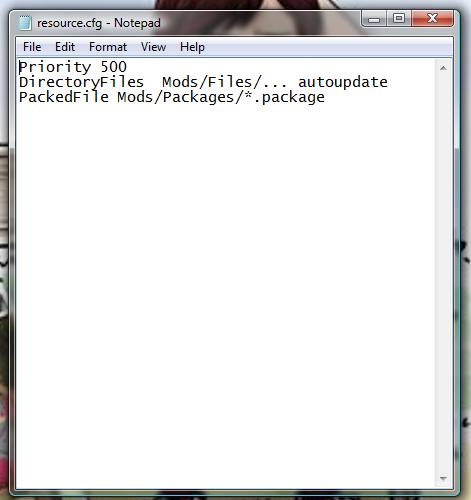This screenshot has width=471, height=500.
Task: Maximize the Notepad window
Action: click(x=399, y=18)
